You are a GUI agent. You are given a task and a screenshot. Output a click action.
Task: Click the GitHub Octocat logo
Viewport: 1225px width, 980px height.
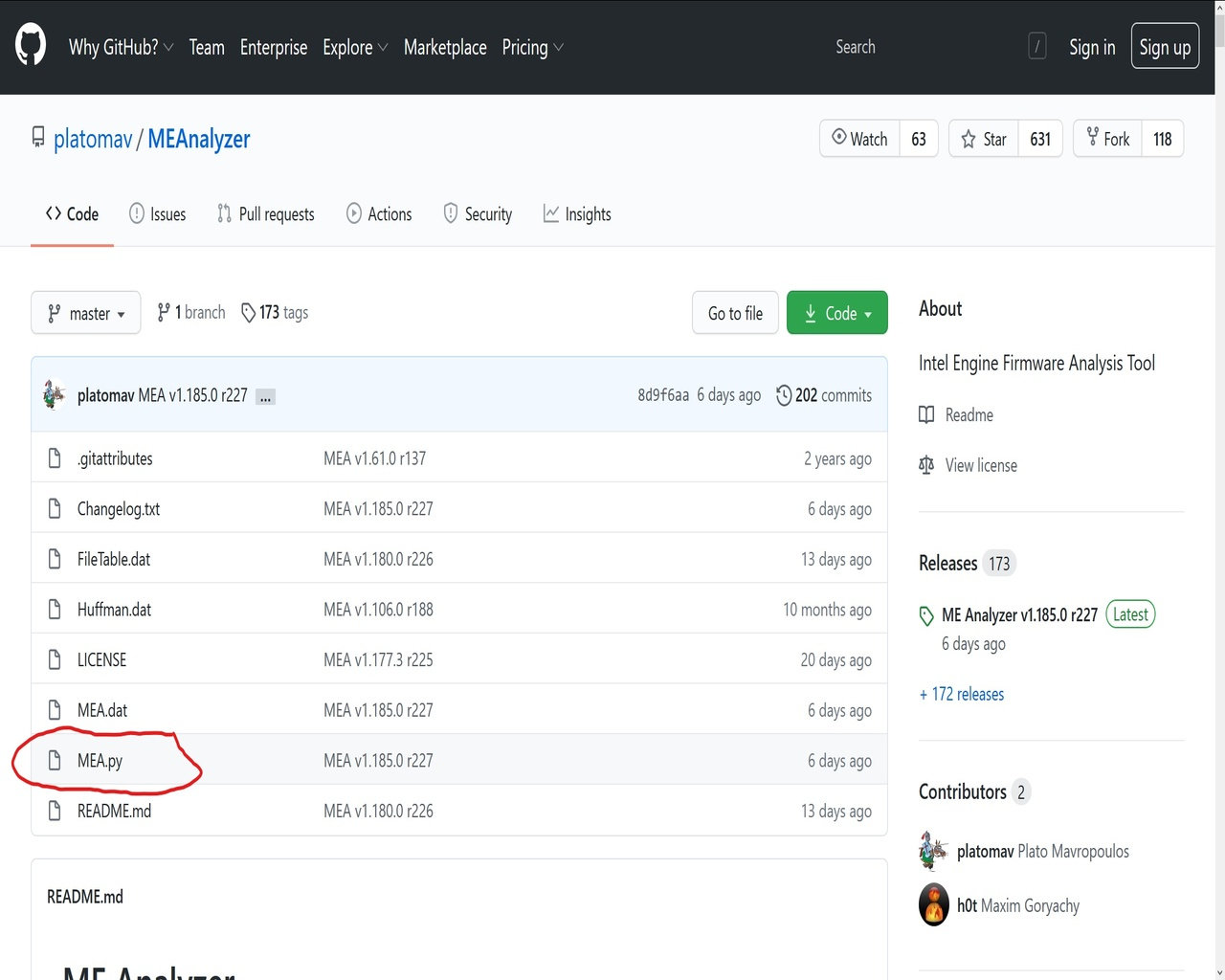[x=31, y=46]
